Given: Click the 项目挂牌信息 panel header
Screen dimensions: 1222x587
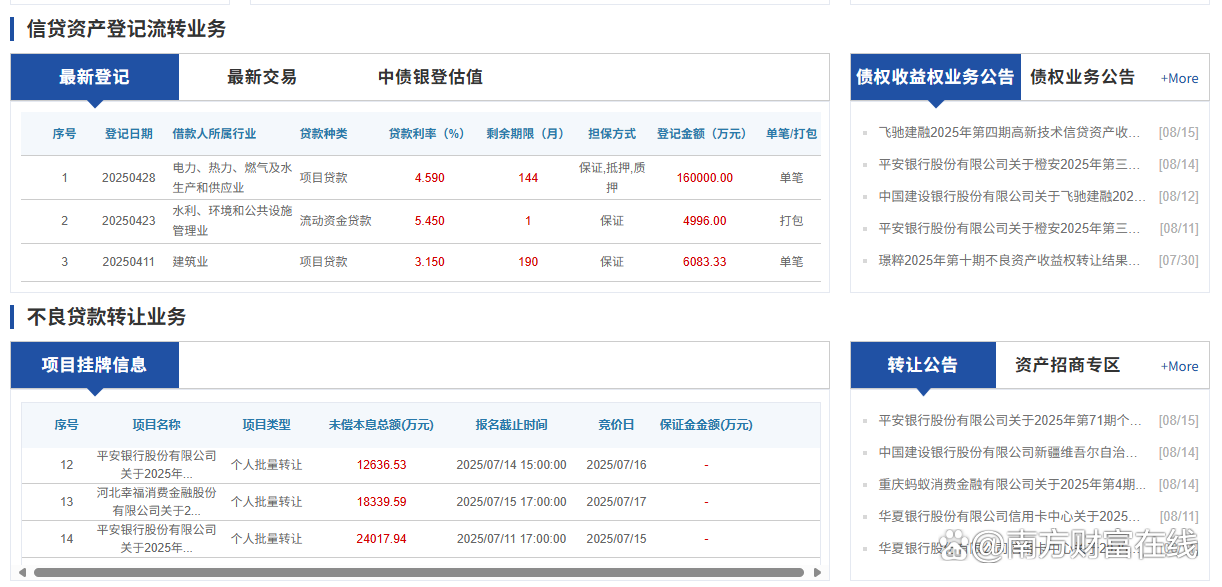Looking at the screenshot, I should coord(94,365).
